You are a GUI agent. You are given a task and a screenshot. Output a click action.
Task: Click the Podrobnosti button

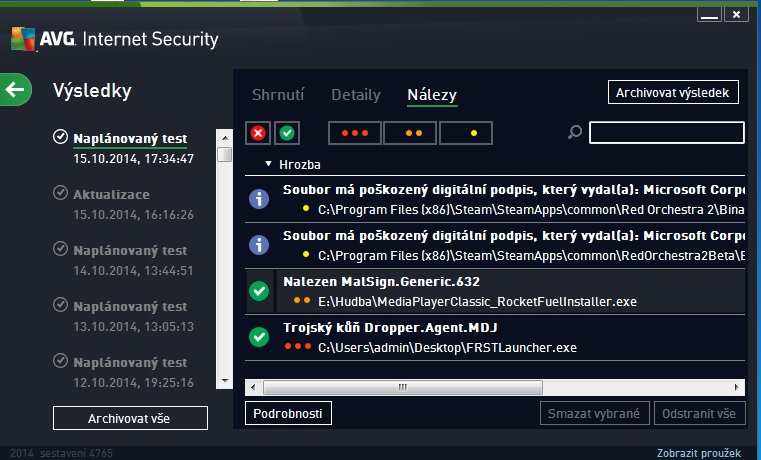pyautogui.click(x=288, y=413)
